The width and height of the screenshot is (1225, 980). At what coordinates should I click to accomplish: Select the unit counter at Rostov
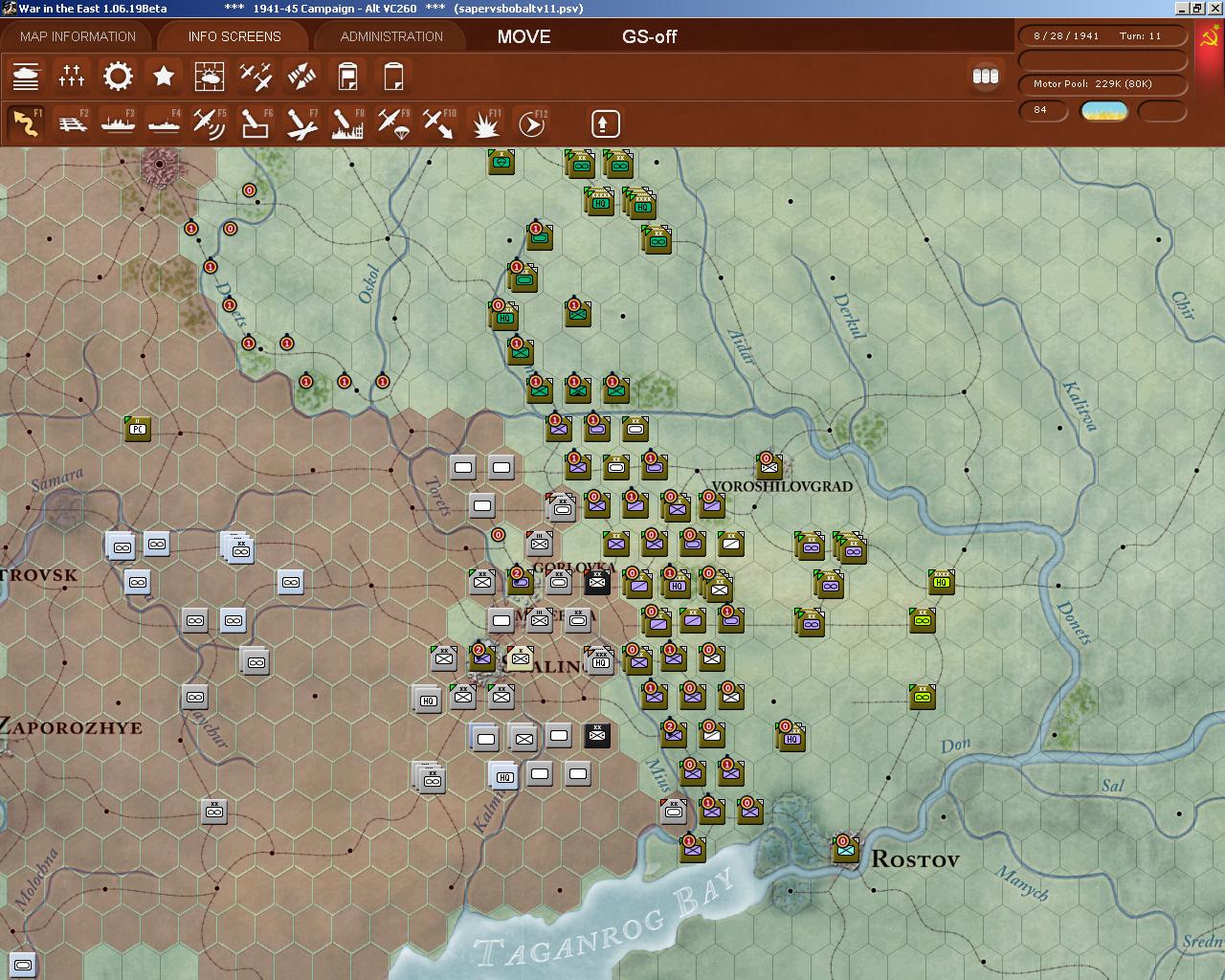[x=845, y=848]
